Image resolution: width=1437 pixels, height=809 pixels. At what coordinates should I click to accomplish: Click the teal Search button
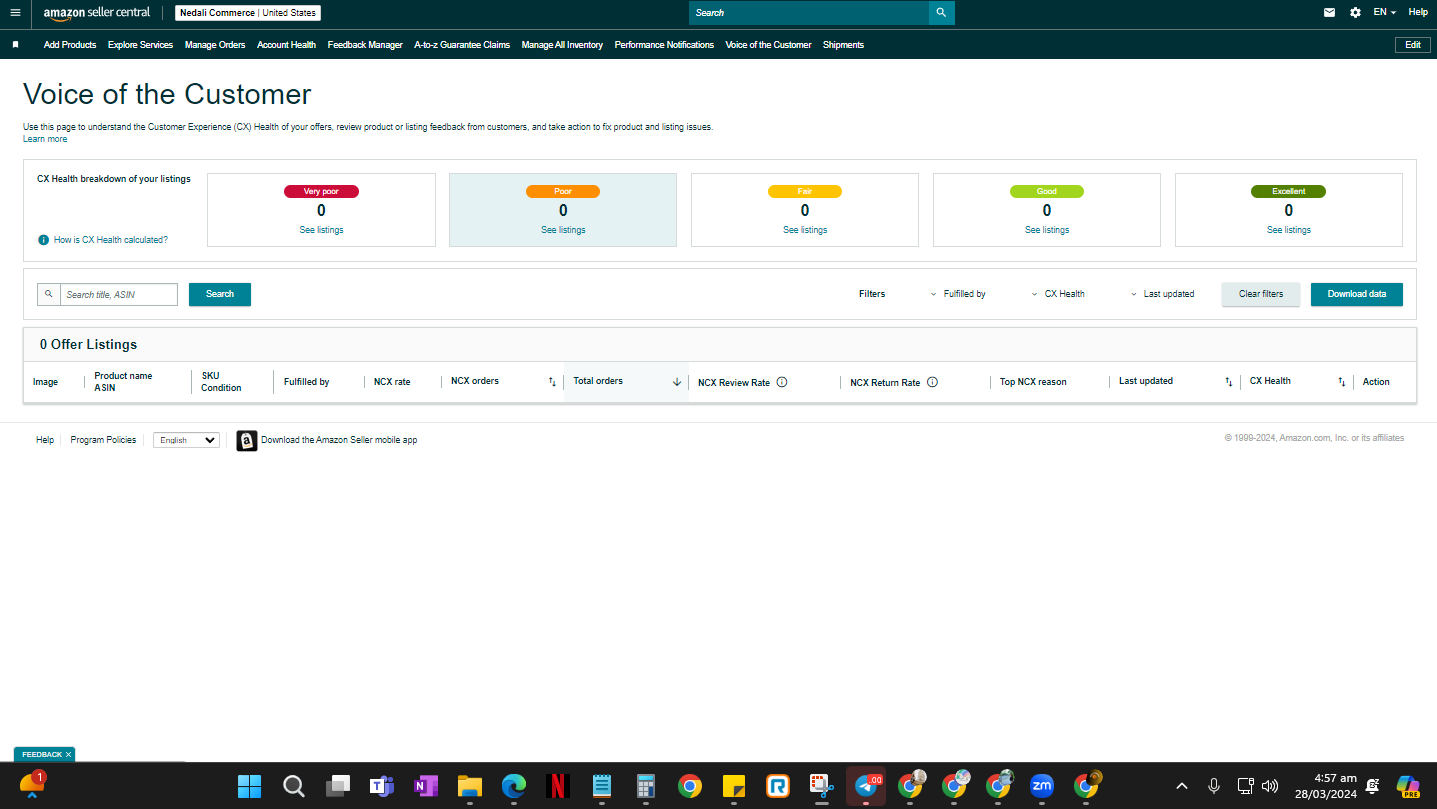(x=220, y=294)
